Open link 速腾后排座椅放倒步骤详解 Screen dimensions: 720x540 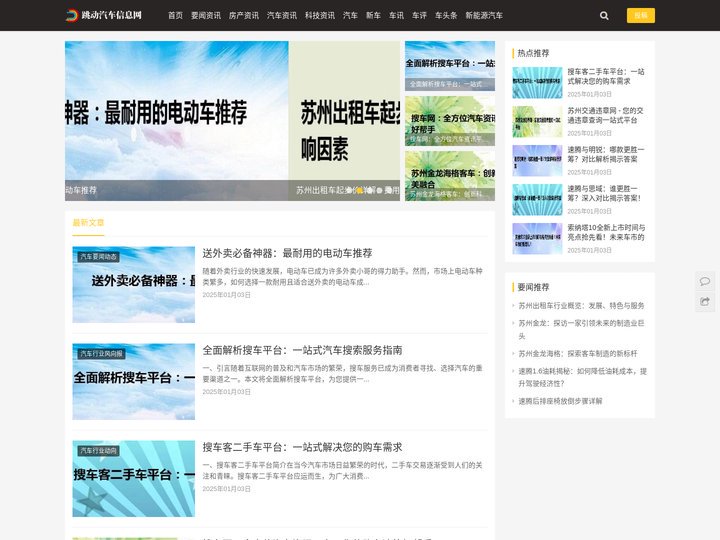[x=560, y=401]
